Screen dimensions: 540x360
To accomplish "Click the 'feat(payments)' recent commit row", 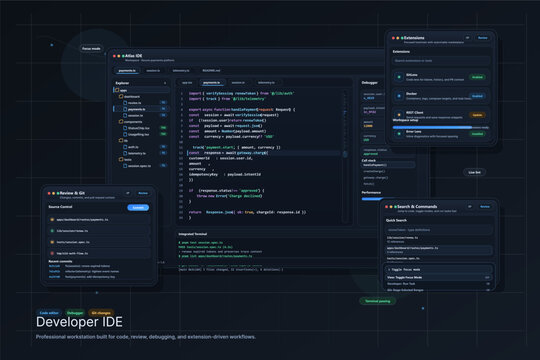I will click(83, 277).
